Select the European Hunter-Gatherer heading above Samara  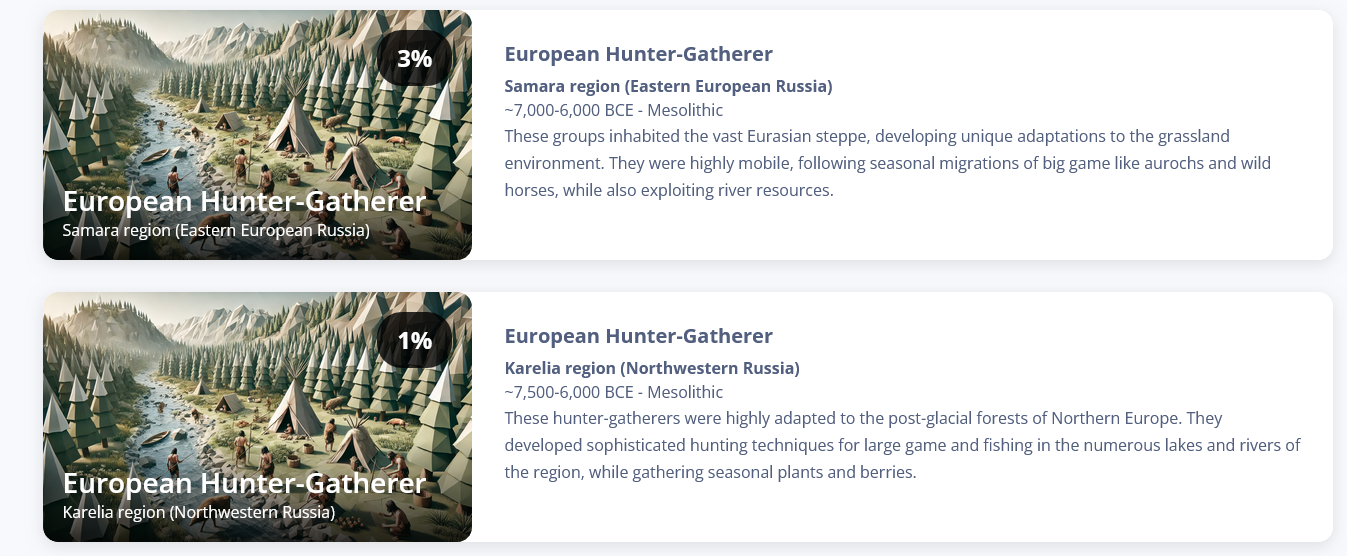[638, 54]
